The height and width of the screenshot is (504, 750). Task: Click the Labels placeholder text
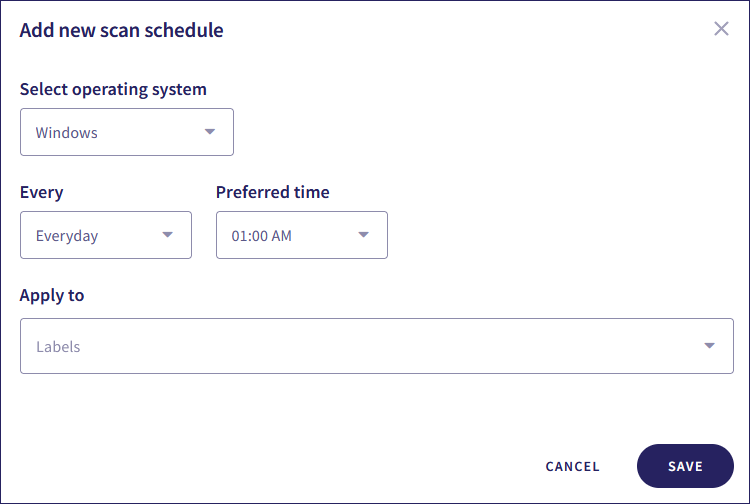point(58,347)
